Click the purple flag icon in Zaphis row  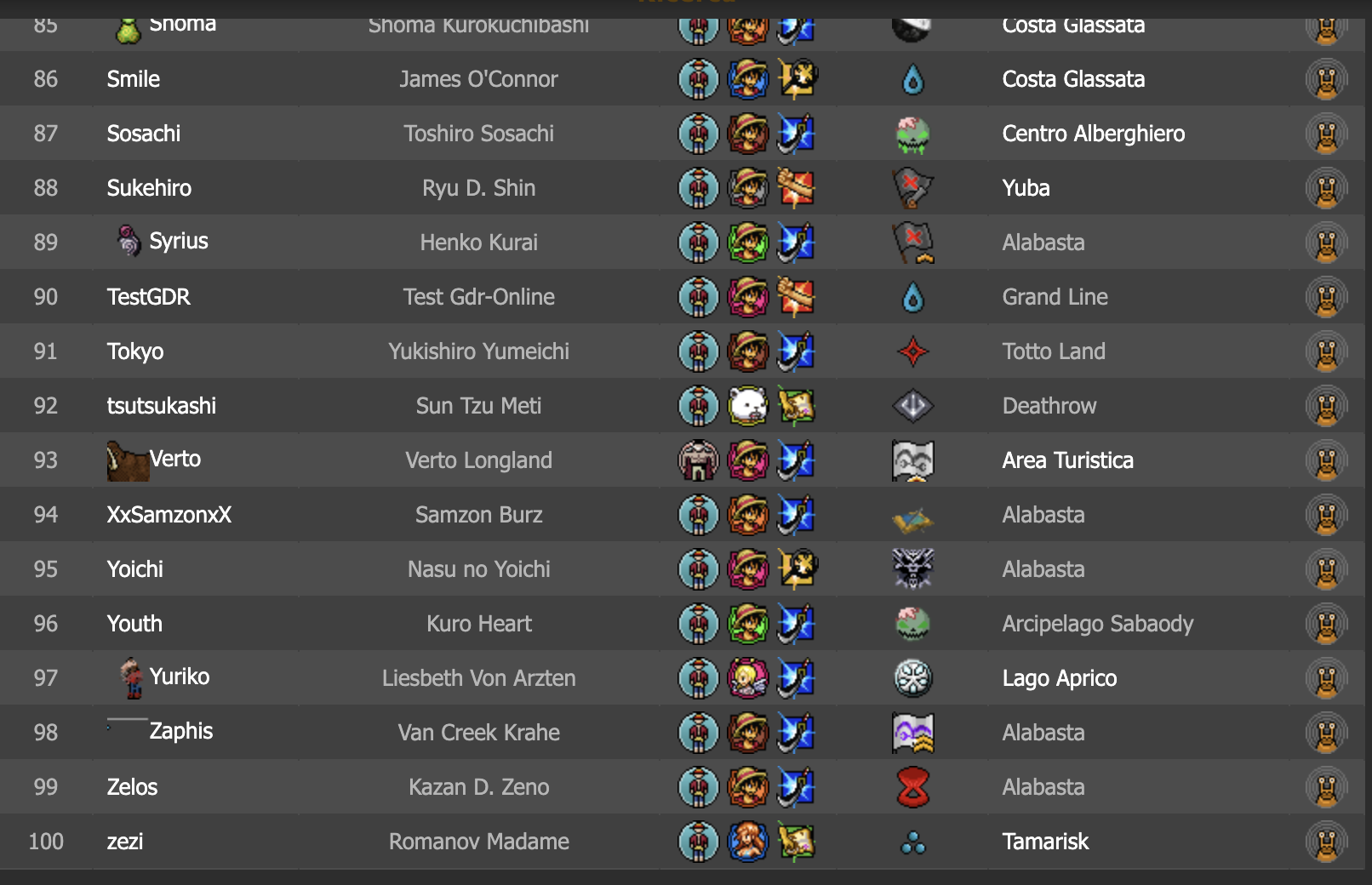pyautogui.click(x=912, y=733)
